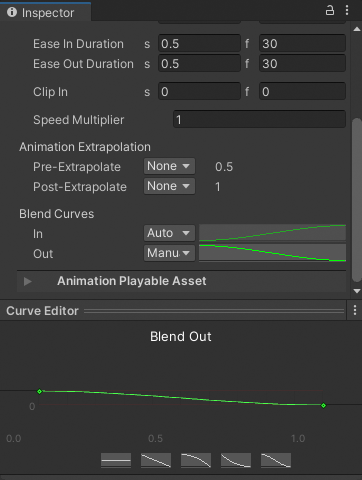The width and height of the screenshot is (362, 480).
Task: Apply the flat constant curve preset
Action: coord(116,460)
